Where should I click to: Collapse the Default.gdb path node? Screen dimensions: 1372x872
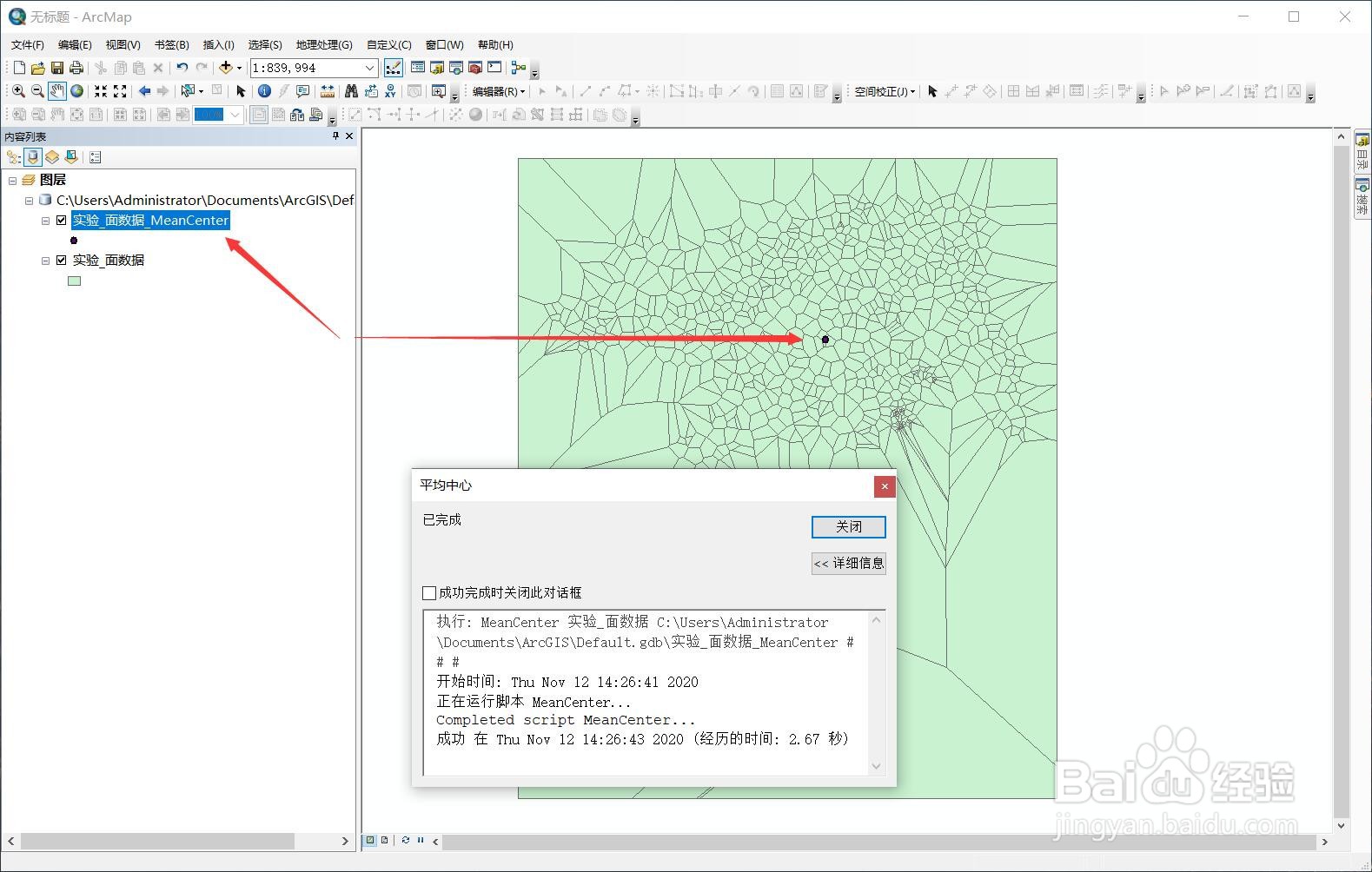(x=29, y=201)
